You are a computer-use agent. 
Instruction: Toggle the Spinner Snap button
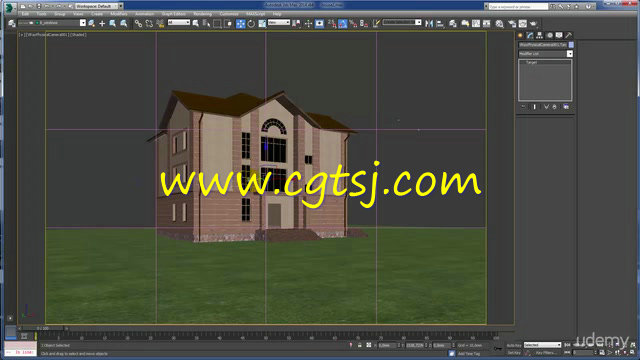(364, 24)
